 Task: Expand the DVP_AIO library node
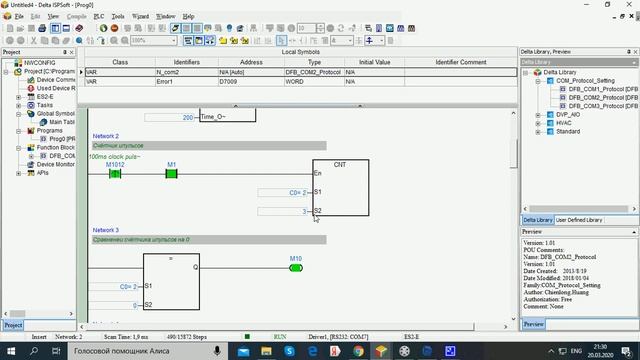[x=538, y=115]
